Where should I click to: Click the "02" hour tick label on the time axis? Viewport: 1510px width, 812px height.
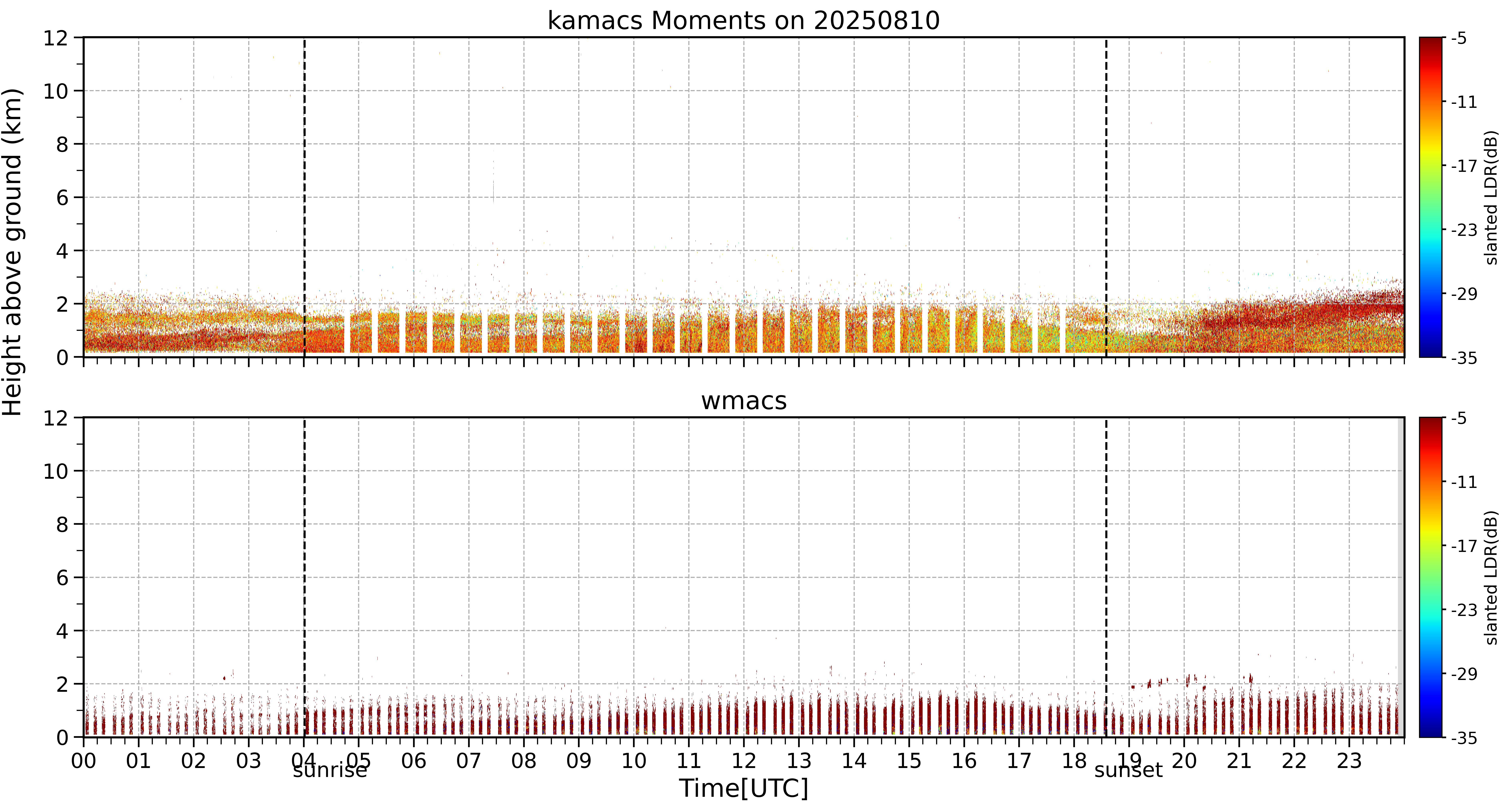tap(194, 761)
